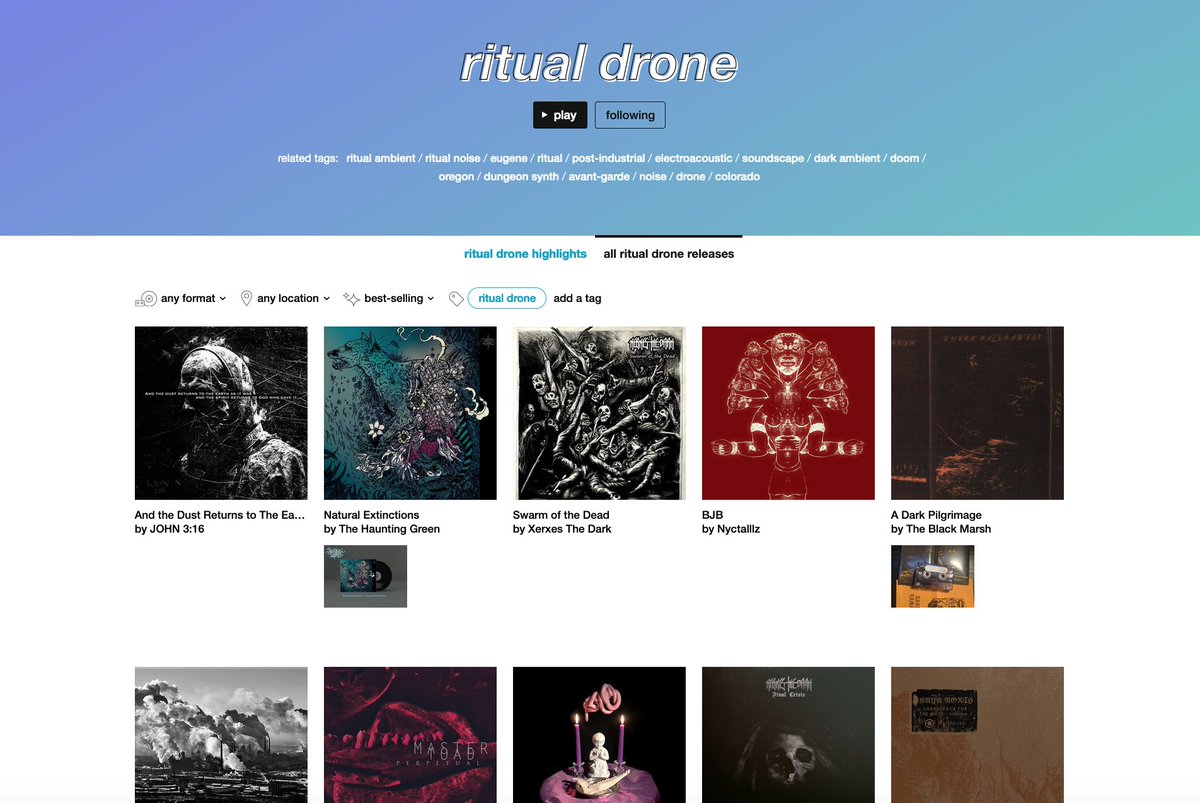Click the location pin icon
The height and width of the screenshot is (803, 1200).
[246, 298]
